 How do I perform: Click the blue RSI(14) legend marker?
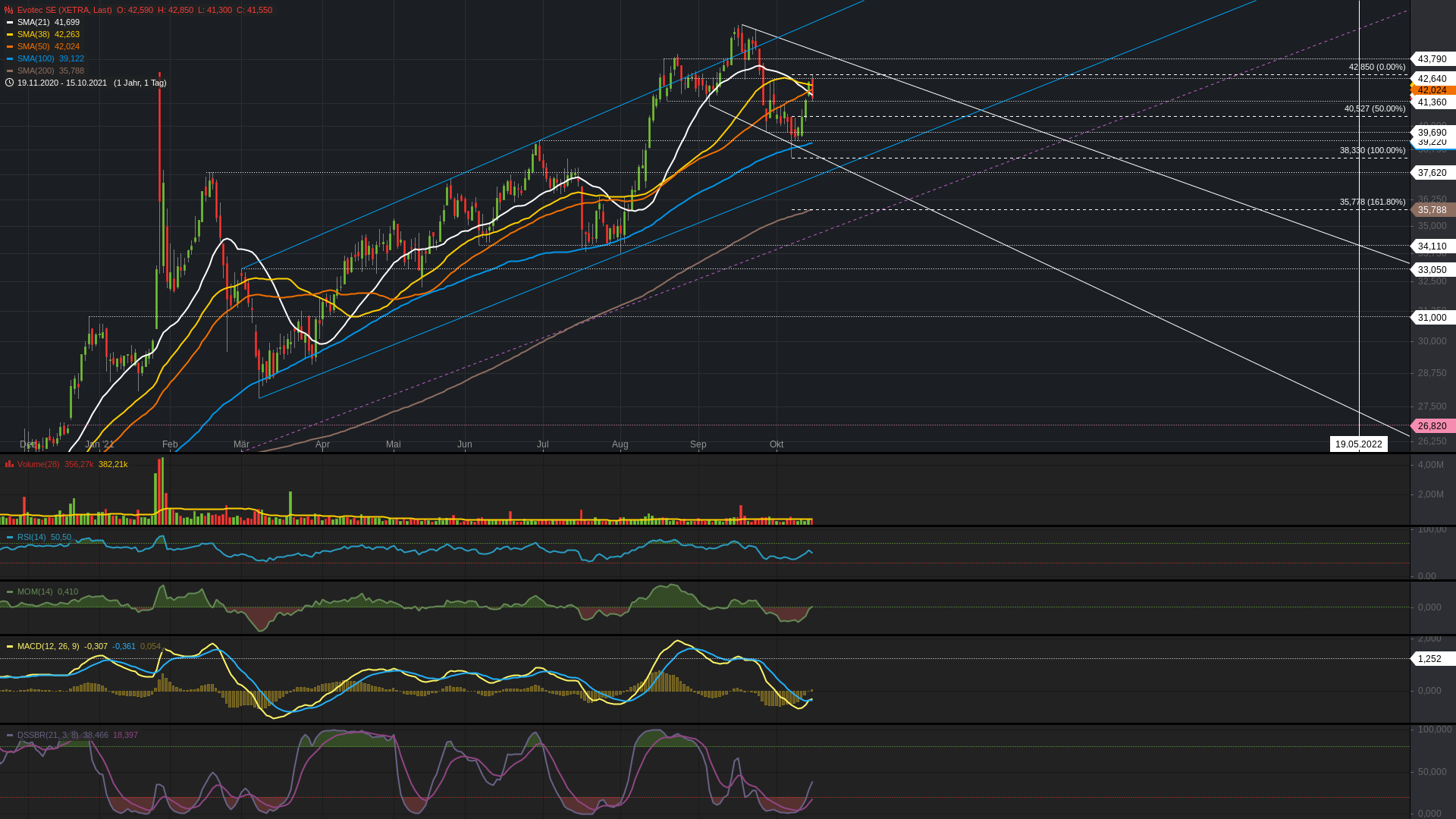tap(10, 537)
